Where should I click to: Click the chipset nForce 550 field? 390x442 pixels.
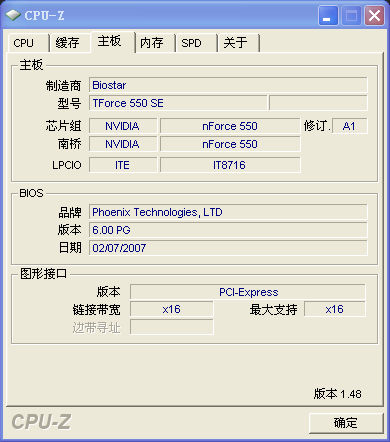point(230,126)
